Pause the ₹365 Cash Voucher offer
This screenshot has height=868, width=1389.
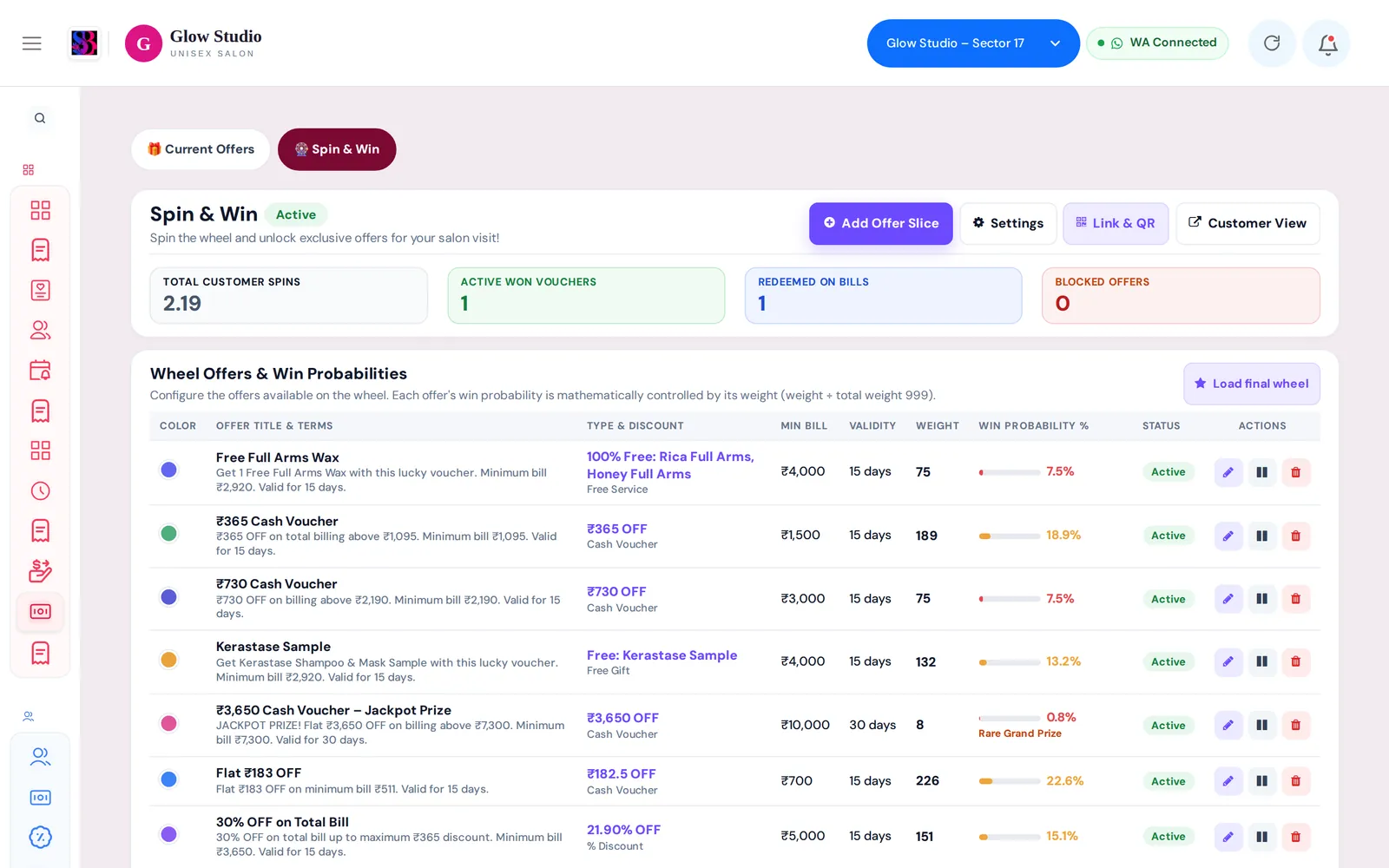(1261, 536)
